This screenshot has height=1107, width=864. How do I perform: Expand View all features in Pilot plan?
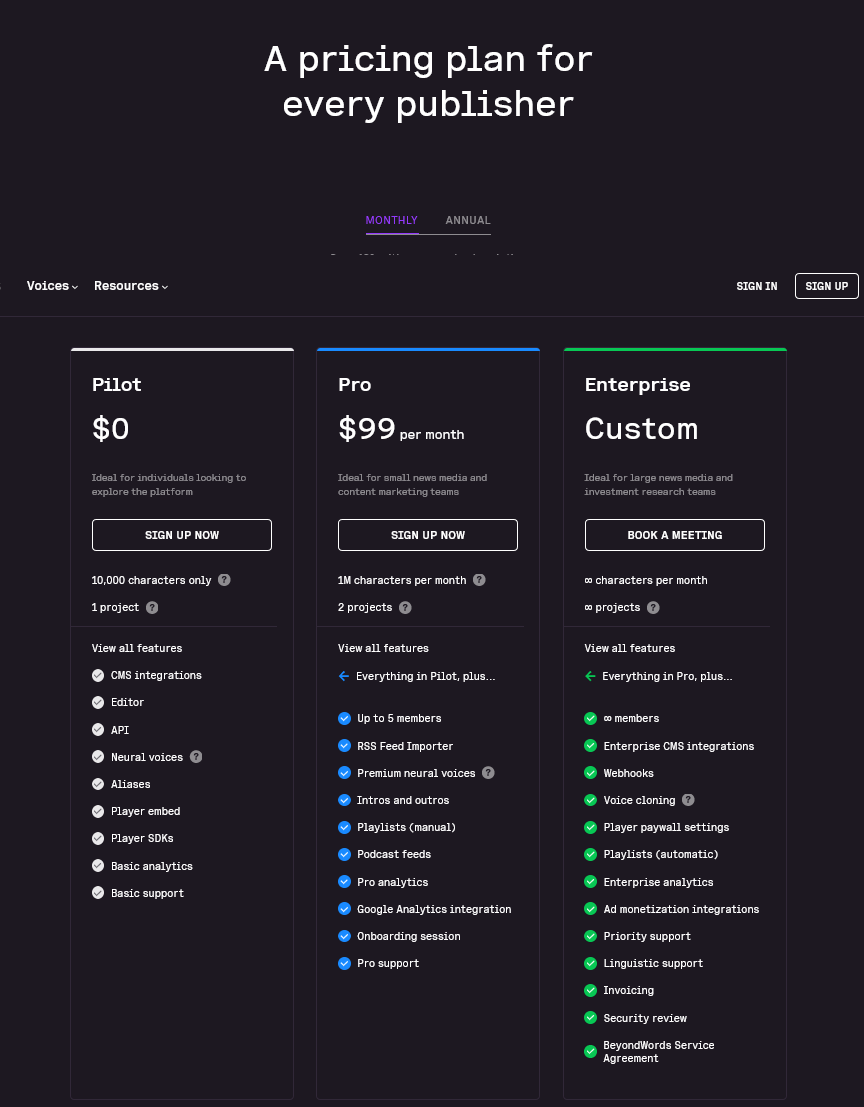(x=137, y=648)
